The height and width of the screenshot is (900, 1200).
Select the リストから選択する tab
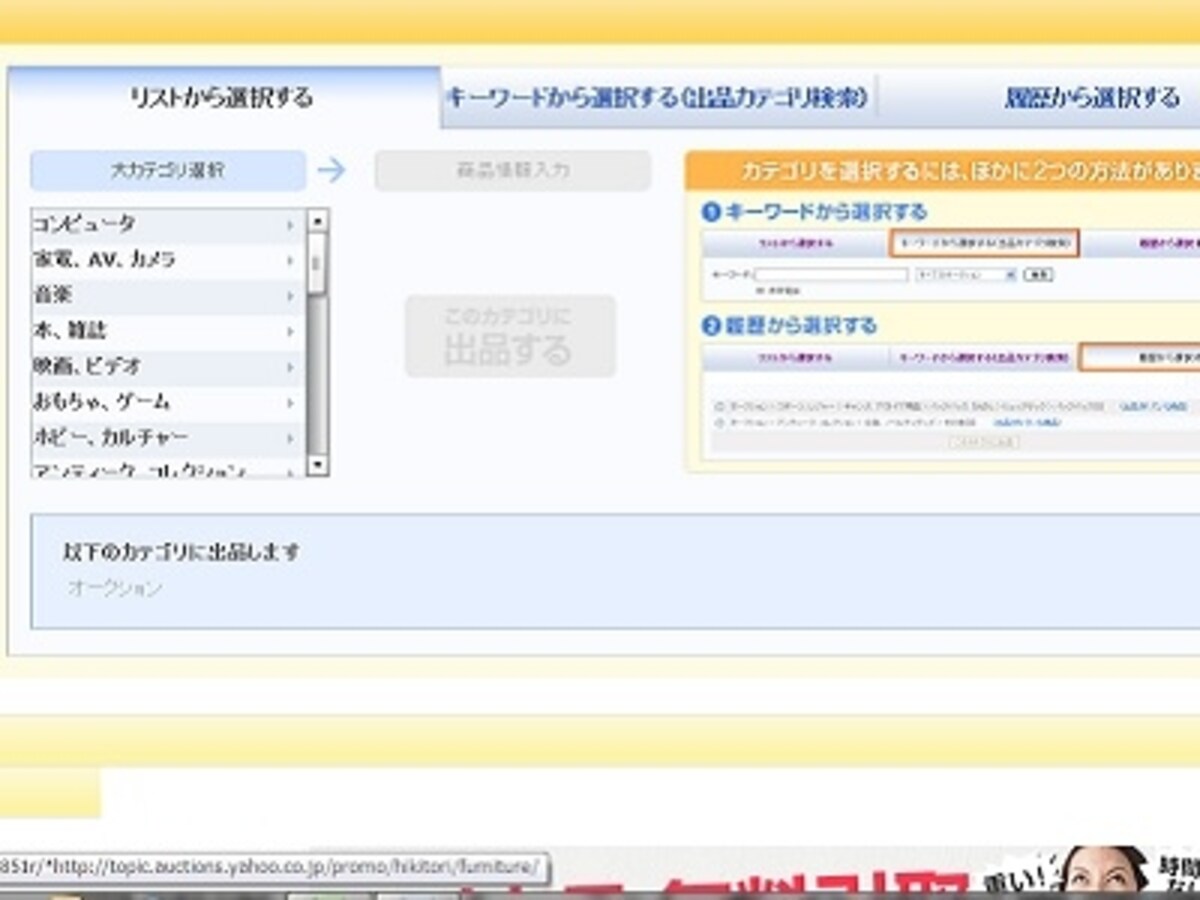[x=222, y=97]
